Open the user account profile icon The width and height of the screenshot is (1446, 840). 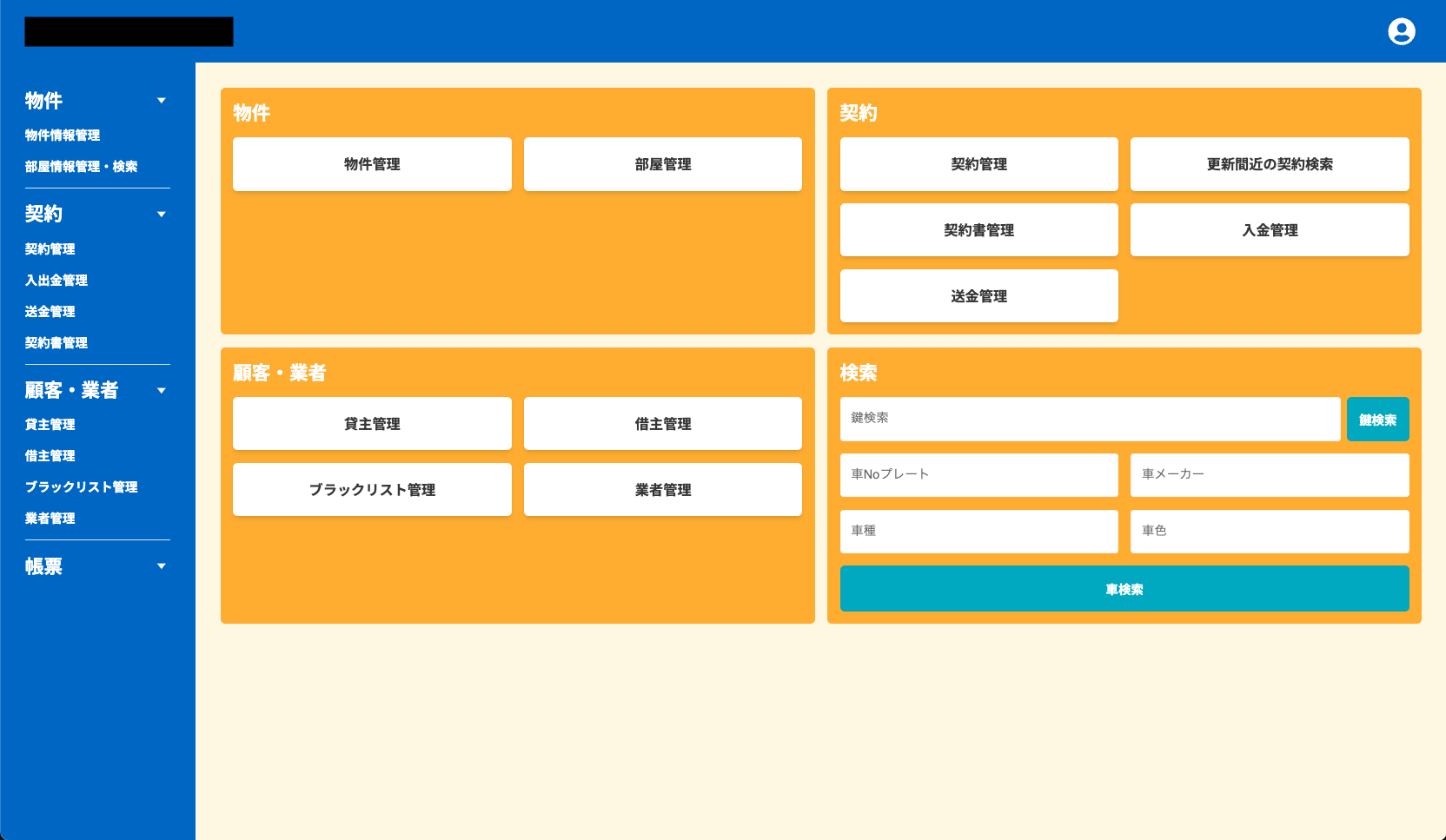[1401, 31]
